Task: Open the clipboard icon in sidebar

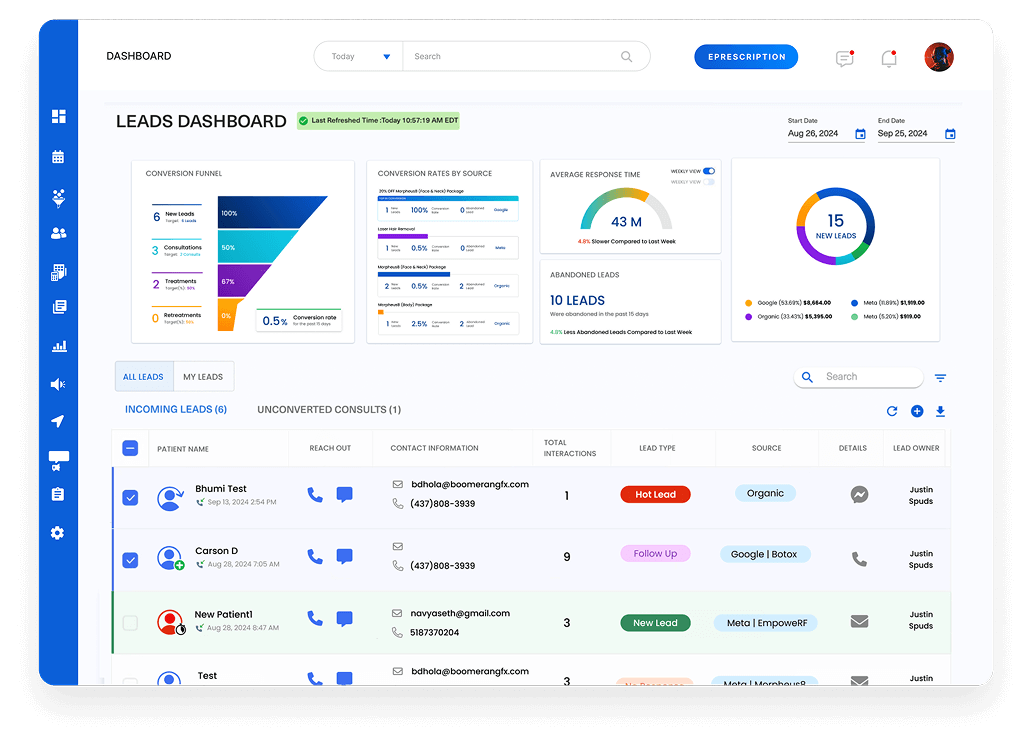Action: click(x=58, y=494)
